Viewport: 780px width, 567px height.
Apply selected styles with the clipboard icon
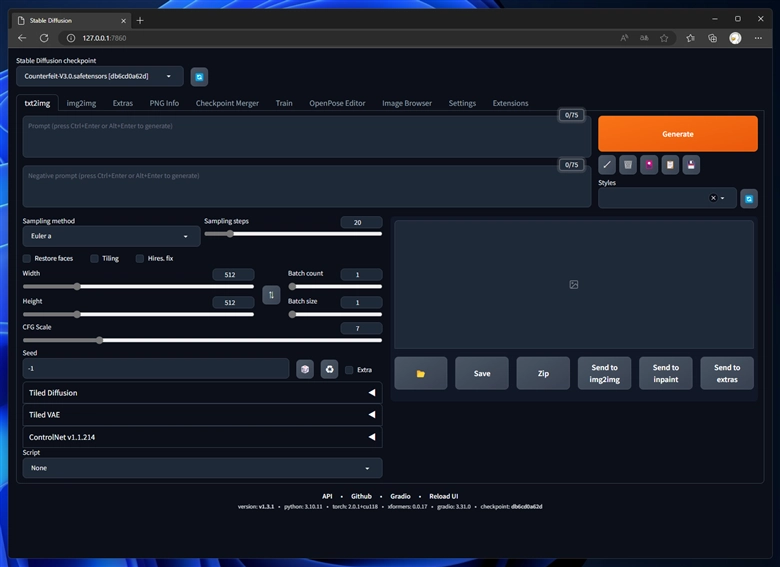coord(670,164)
